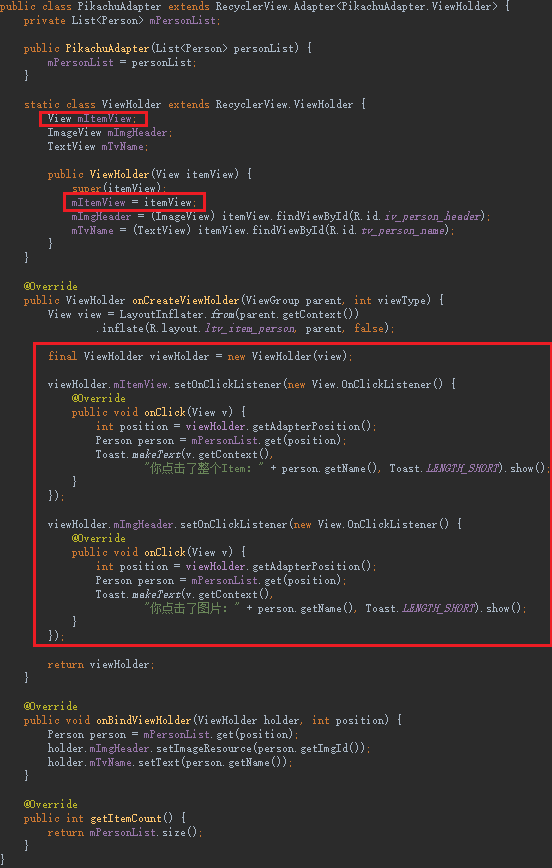Image resolution: width=552 pixels, height=868 pixels.
Task: Click the 'ImageView mImgHeader;' field declaration
Action: (x=110, y=132)
